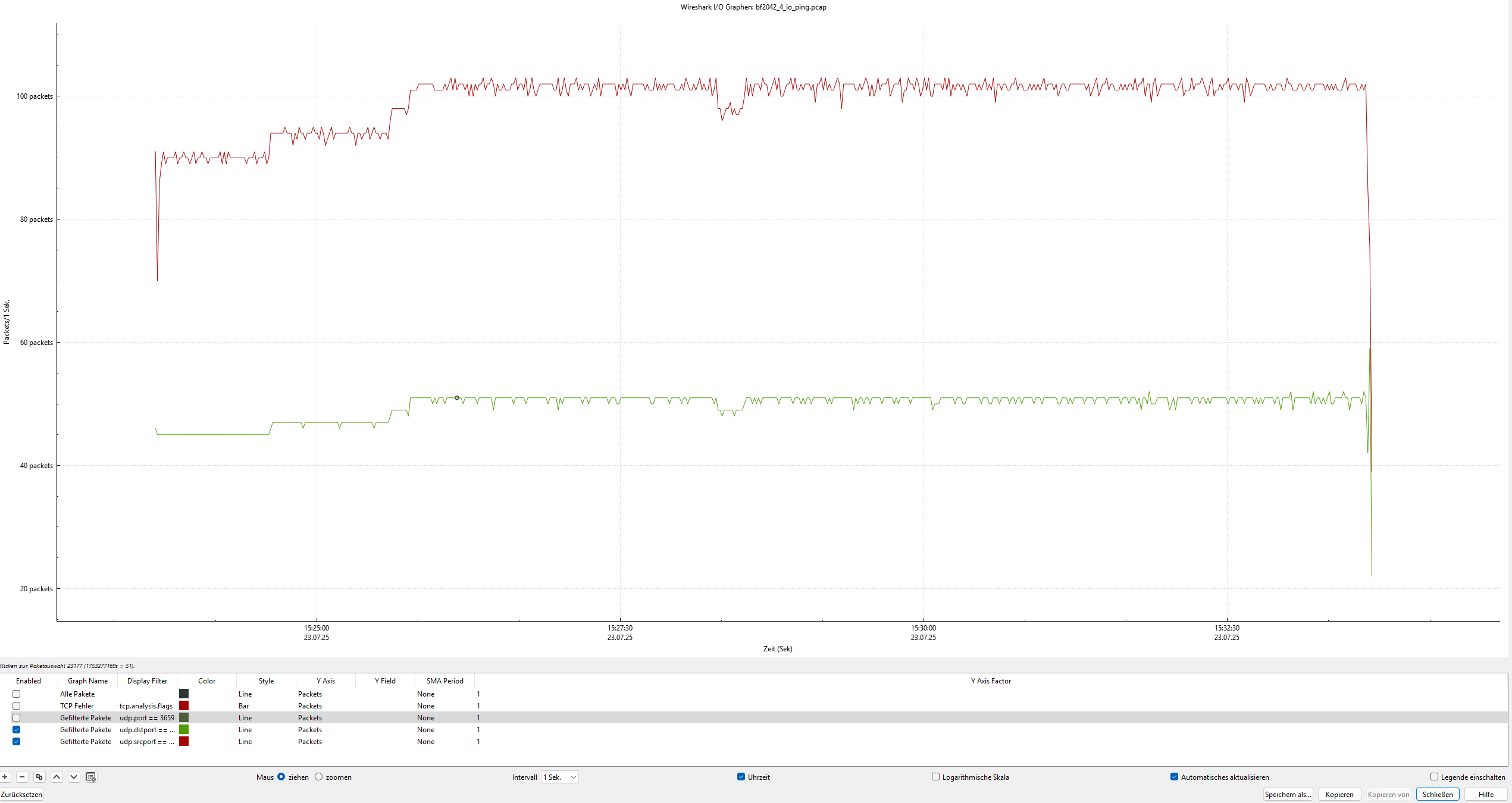Click the Y Axis Factor column header
The image size is (1512, 803).
(991, 681)
